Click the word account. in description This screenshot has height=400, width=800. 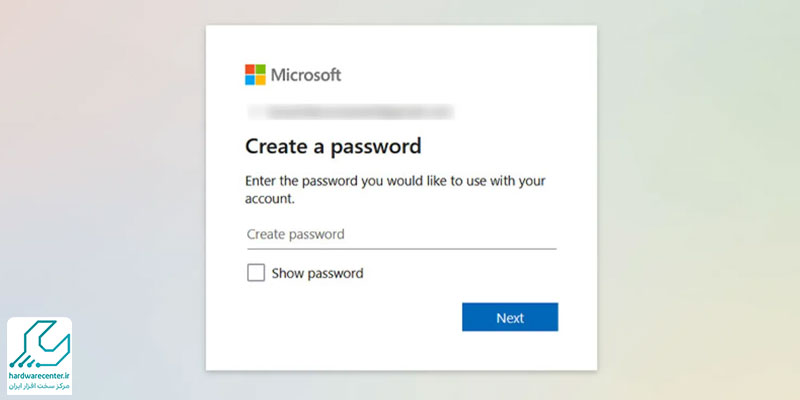270,199
